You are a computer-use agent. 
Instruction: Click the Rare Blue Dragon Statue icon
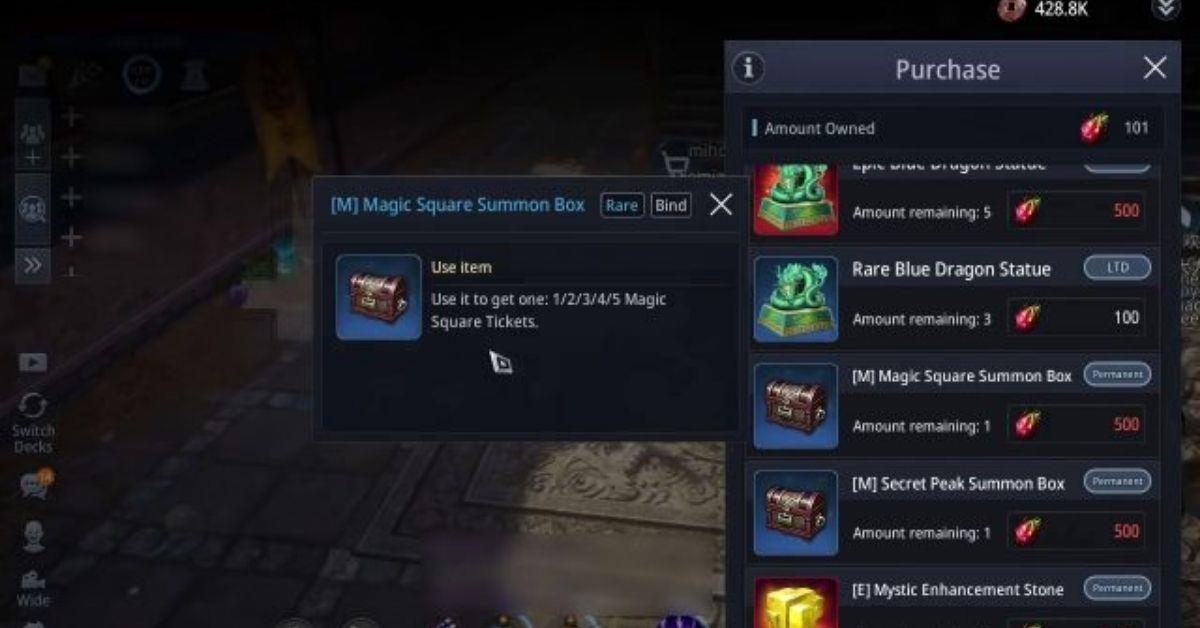click(x=796, y=299)
